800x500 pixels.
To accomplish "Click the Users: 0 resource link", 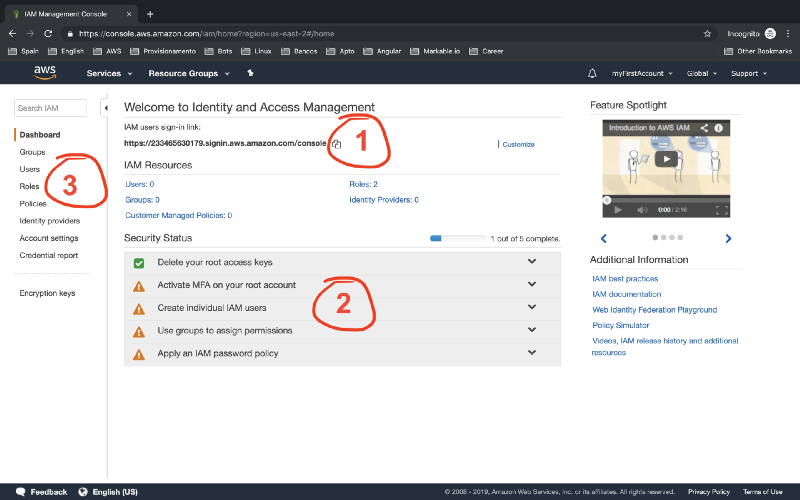I will (140, 184).
